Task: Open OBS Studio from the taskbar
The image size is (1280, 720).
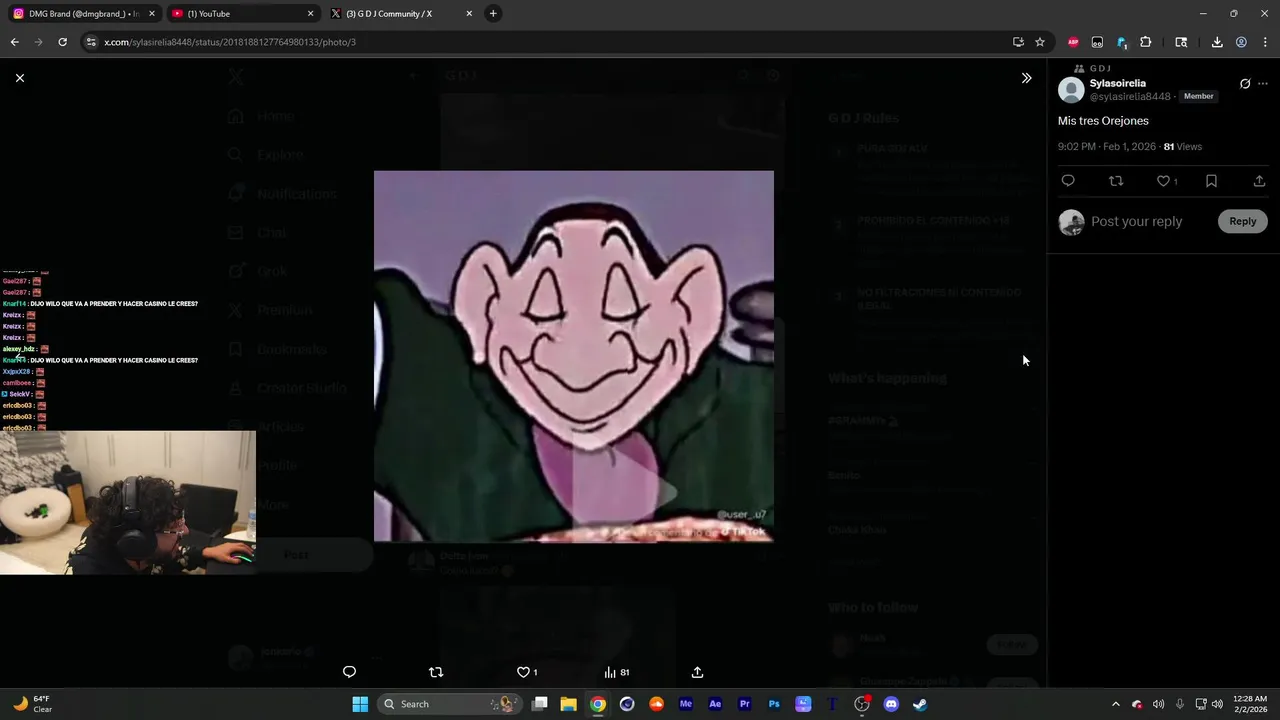Action: click(862, 704)
